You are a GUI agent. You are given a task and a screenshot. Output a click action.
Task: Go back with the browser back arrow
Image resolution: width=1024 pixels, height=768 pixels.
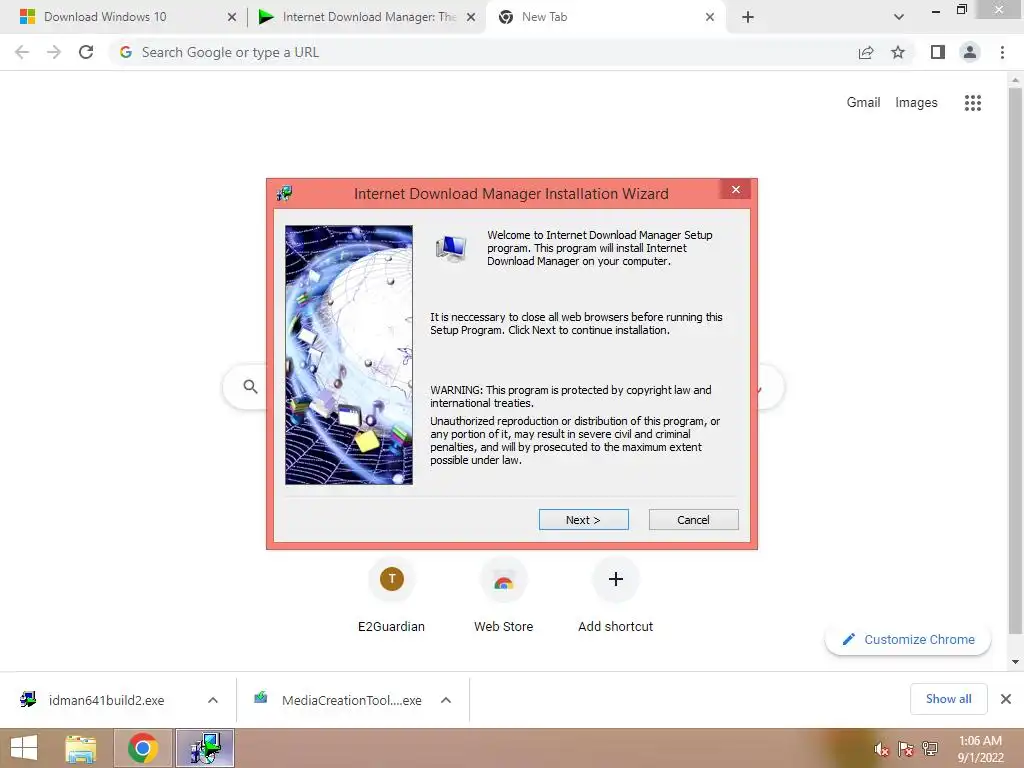click(x=22, y=52)
